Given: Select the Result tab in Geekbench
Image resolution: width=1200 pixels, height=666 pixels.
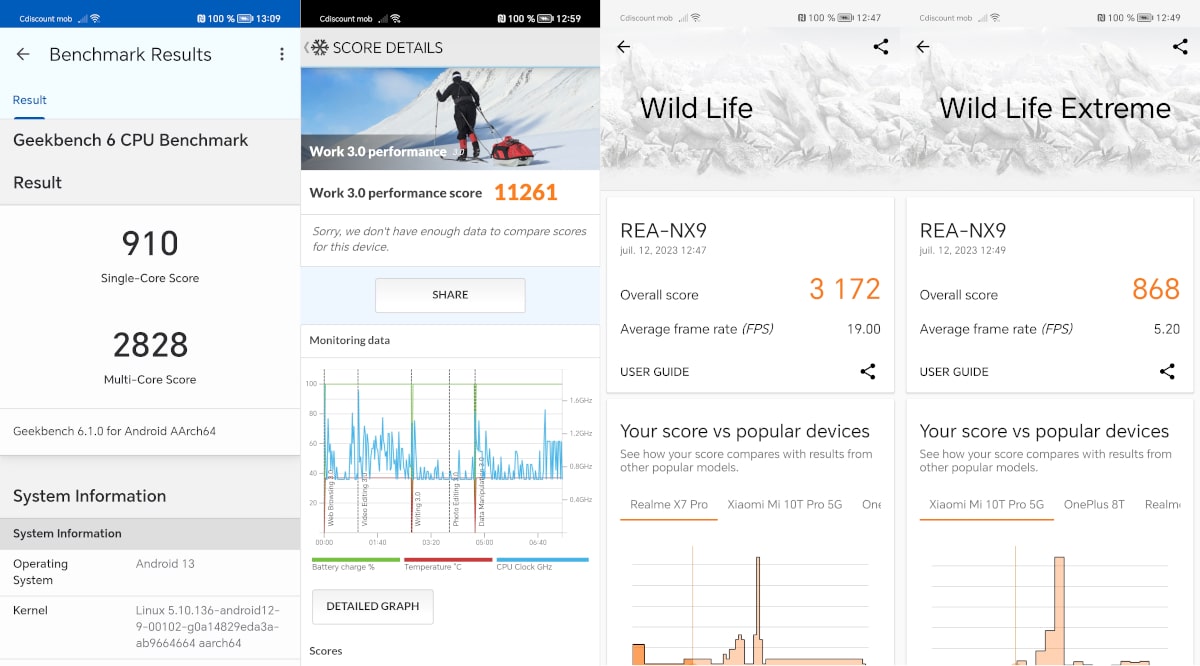Looking at the screenshot, I should (x=30, y=100).
